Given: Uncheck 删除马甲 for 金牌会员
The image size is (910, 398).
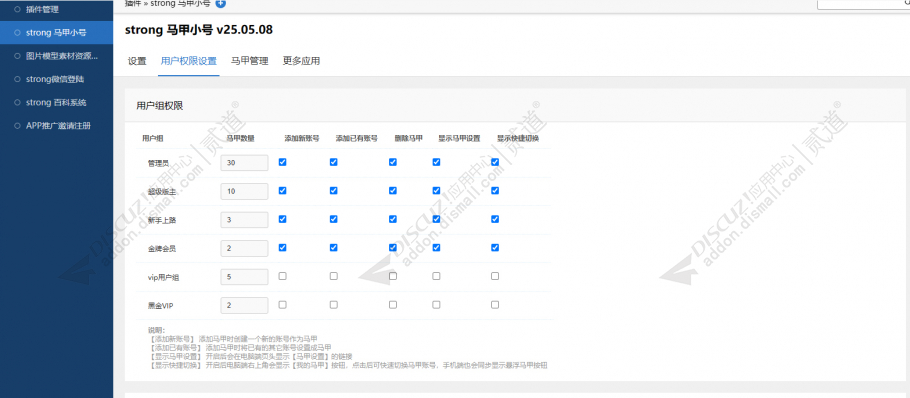Looking at the screenshot, I should pos(393,247).
